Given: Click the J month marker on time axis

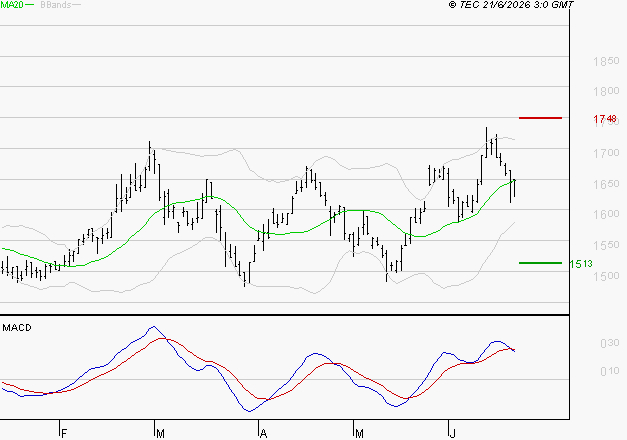Looking at the screenshot, I should pyautogui.click(x=453, y=434).
